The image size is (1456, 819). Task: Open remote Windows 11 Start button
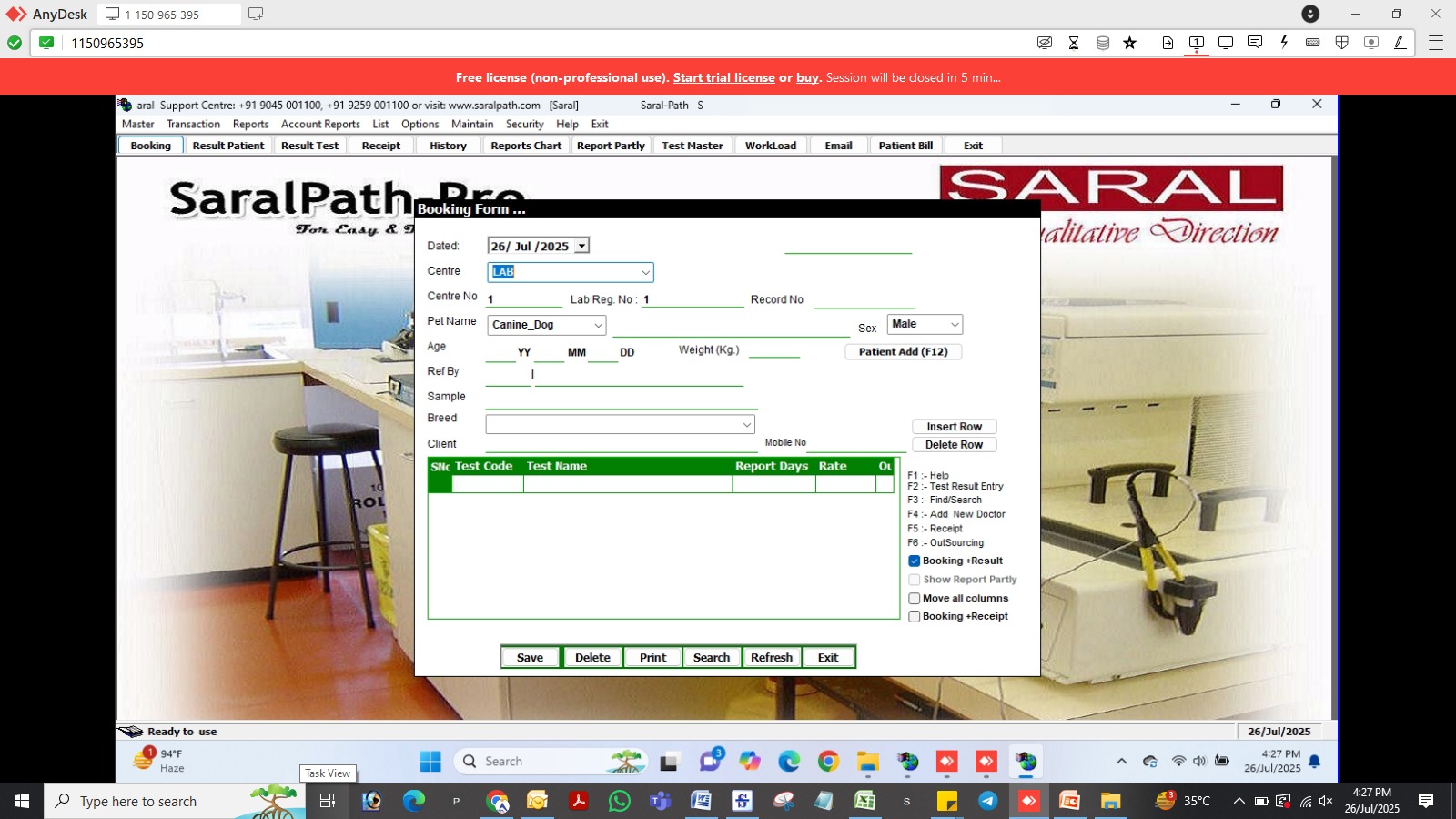(430, 762)
